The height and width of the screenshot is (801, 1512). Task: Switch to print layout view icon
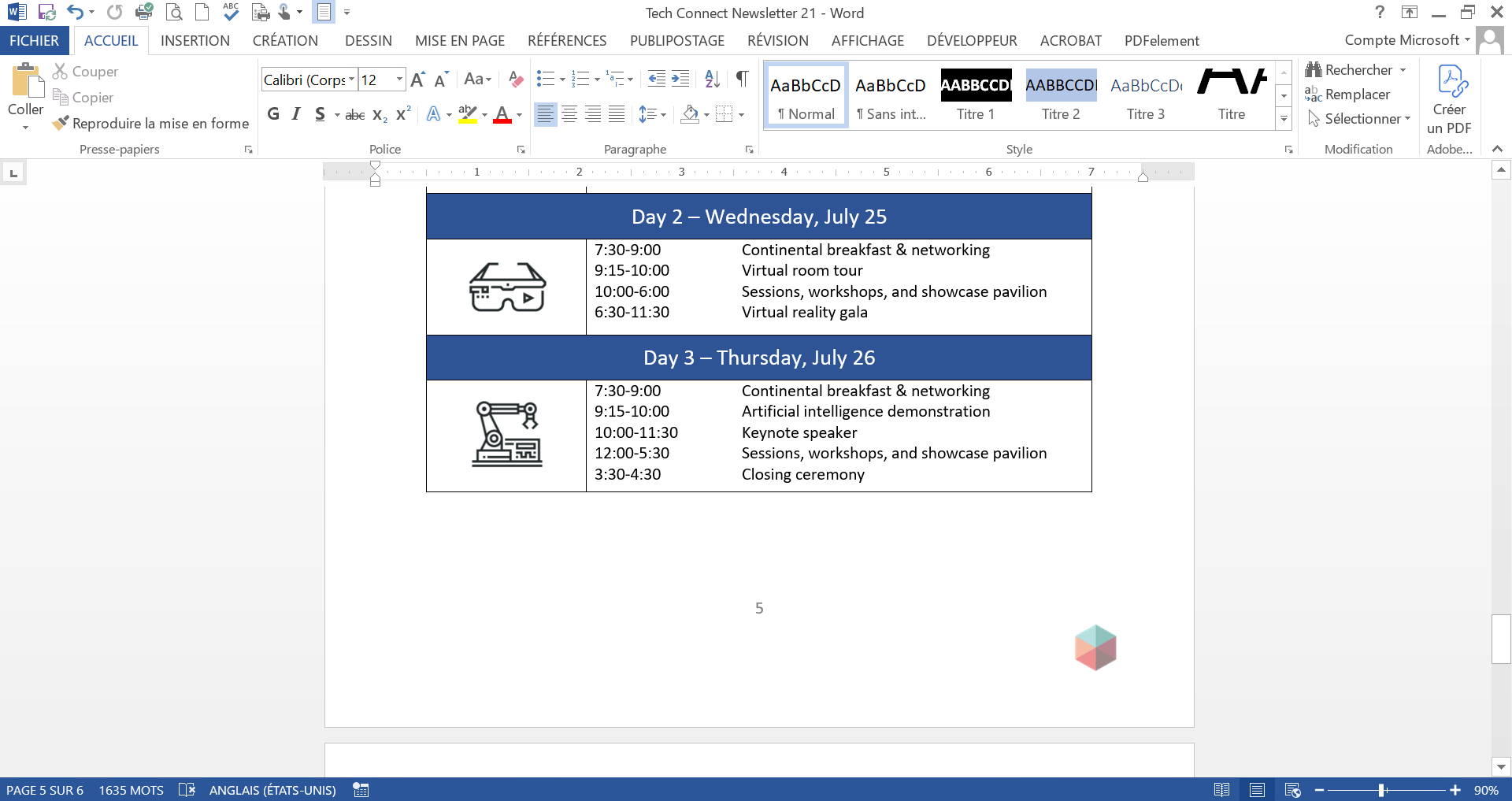(1257, 789)
